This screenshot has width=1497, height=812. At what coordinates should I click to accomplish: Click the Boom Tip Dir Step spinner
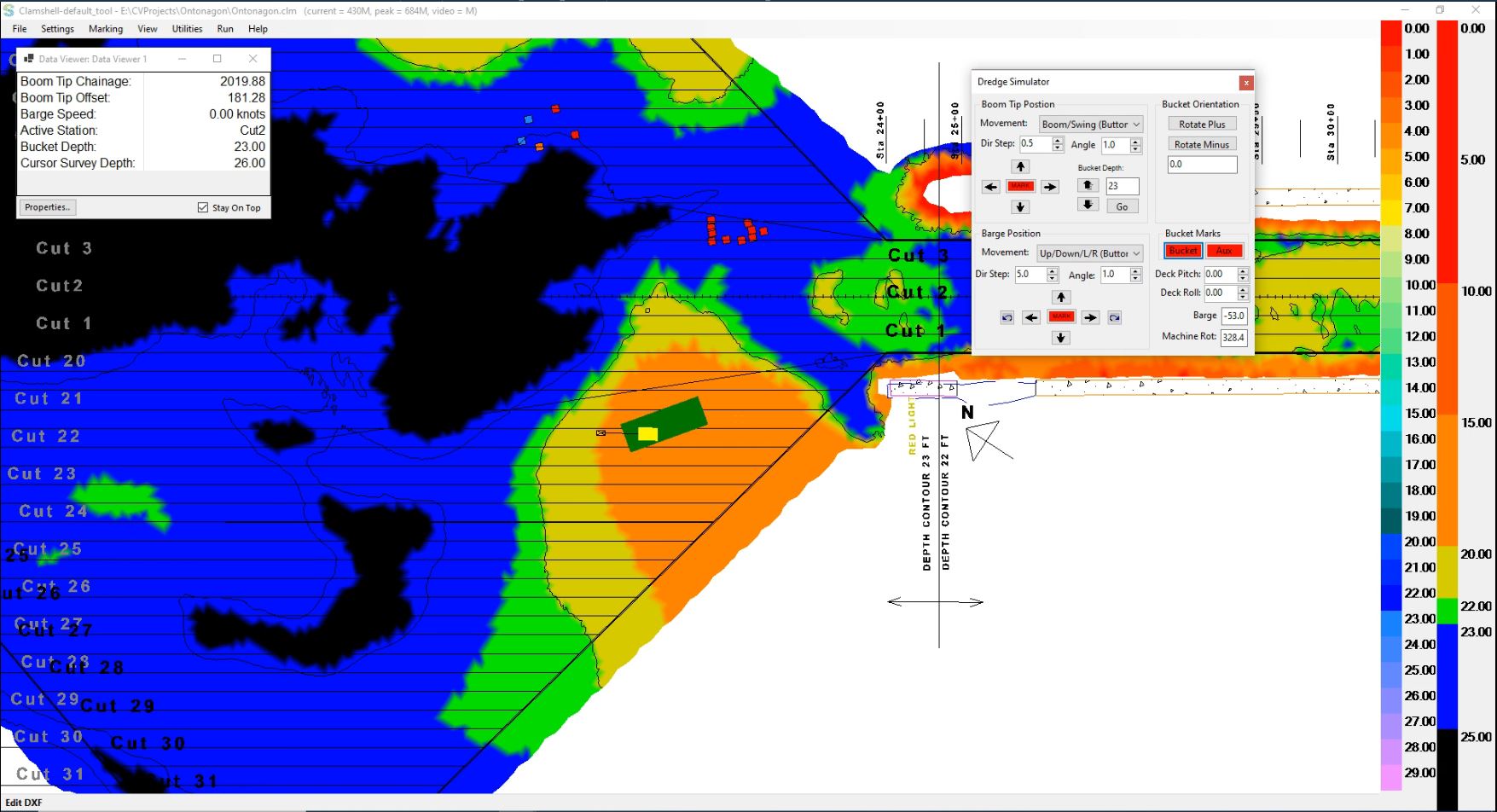[x=1058, y=144]
